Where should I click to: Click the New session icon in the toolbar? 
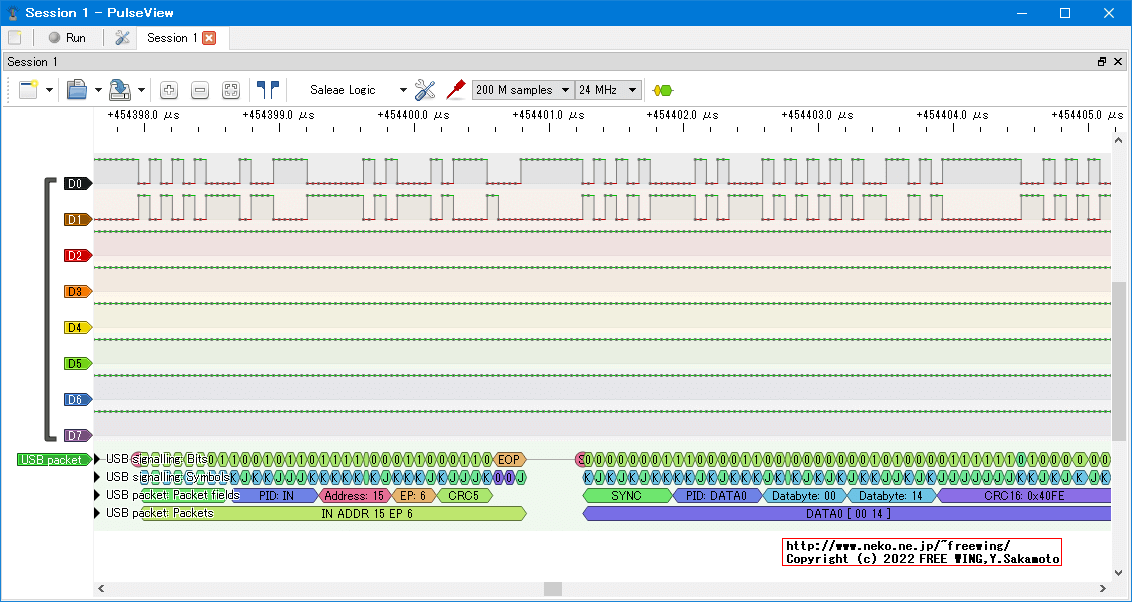click(29, 90)
